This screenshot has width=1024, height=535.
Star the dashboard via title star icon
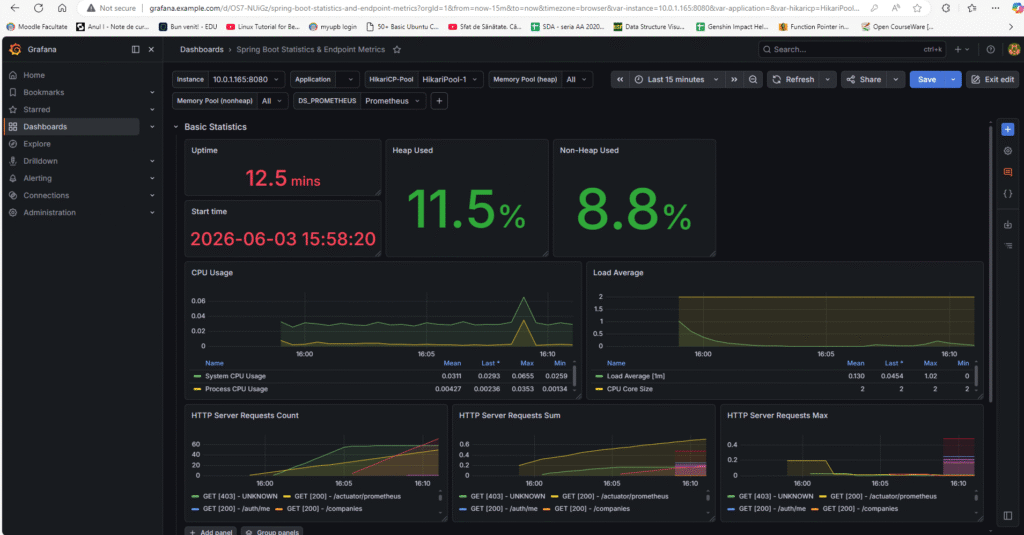pos(396,50)
